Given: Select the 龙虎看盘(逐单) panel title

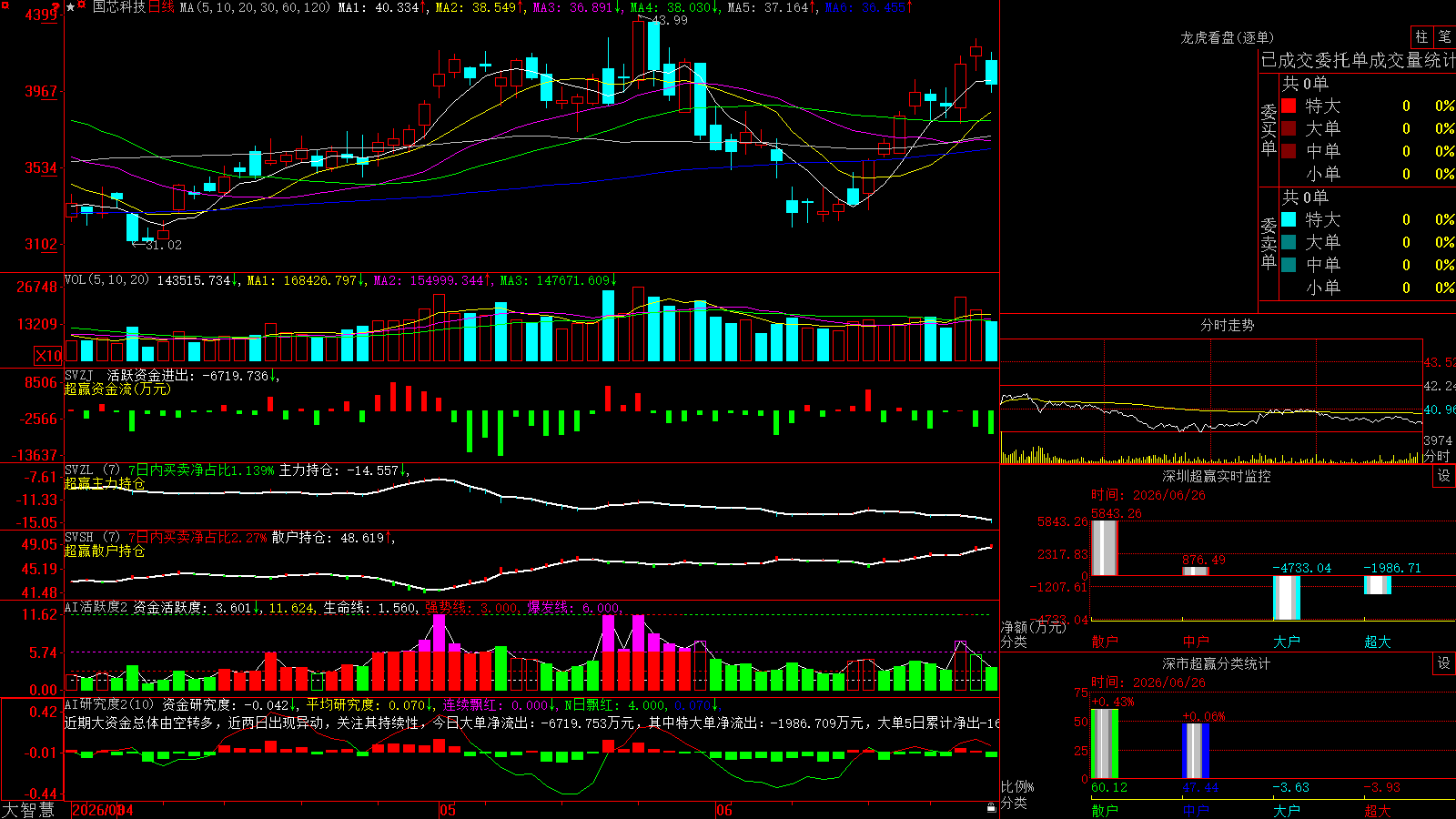Looking at the screenshot, I should click(x=1227, y=37).
